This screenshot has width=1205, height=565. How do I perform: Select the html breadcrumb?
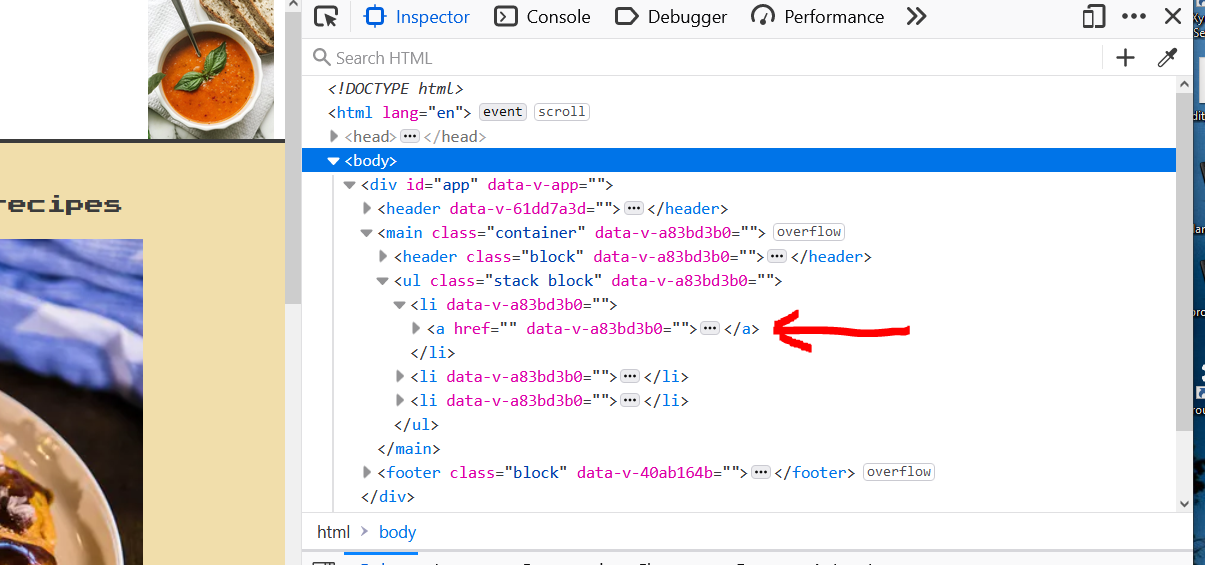(333, 532)
